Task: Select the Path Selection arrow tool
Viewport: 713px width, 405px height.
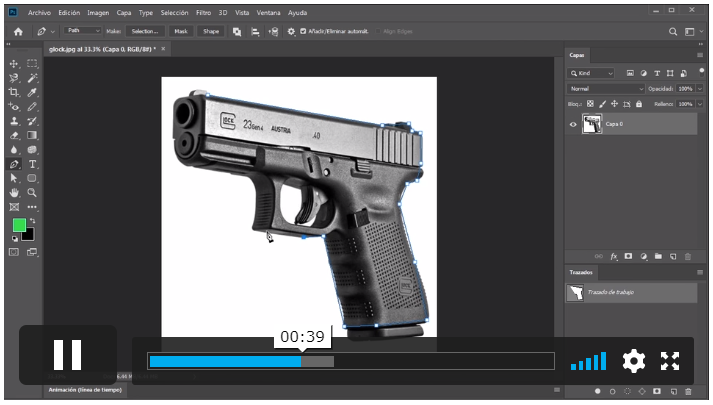Action: [14, 178]
